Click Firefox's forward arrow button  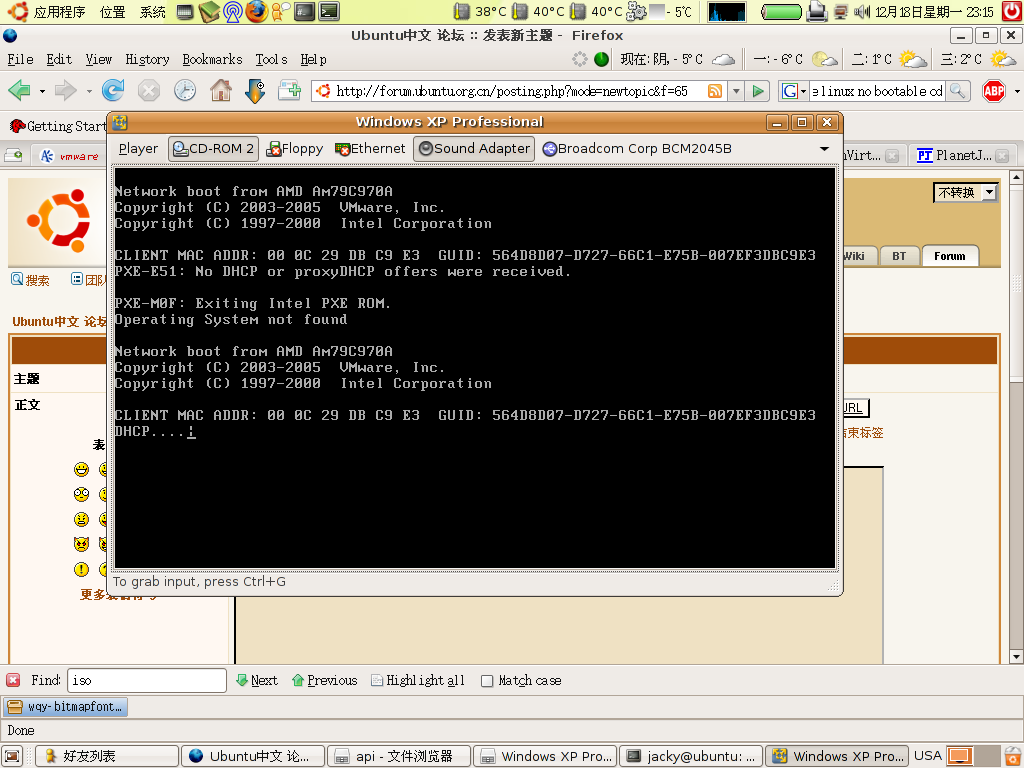(65, 90)
